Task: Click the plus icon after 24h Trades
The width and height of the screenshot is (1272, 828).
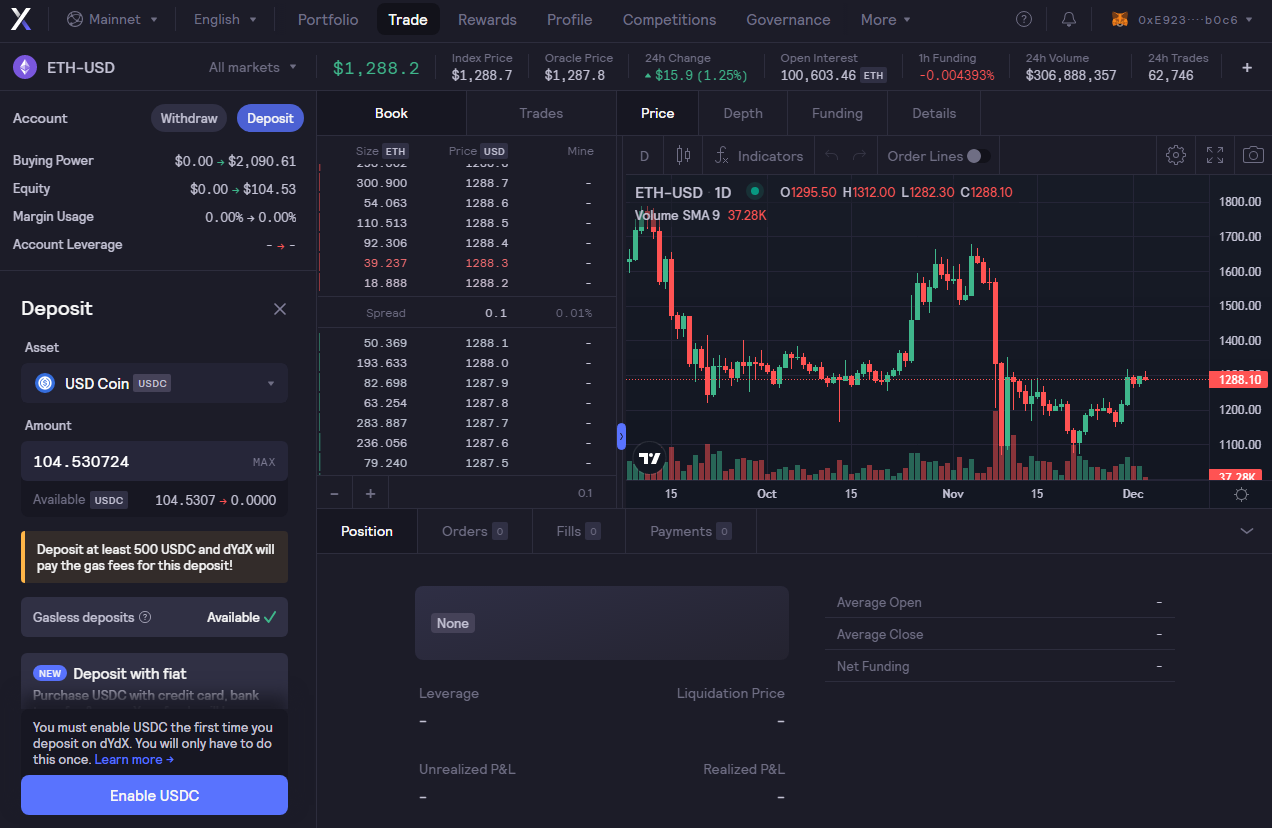Action: coord(1247,67)
